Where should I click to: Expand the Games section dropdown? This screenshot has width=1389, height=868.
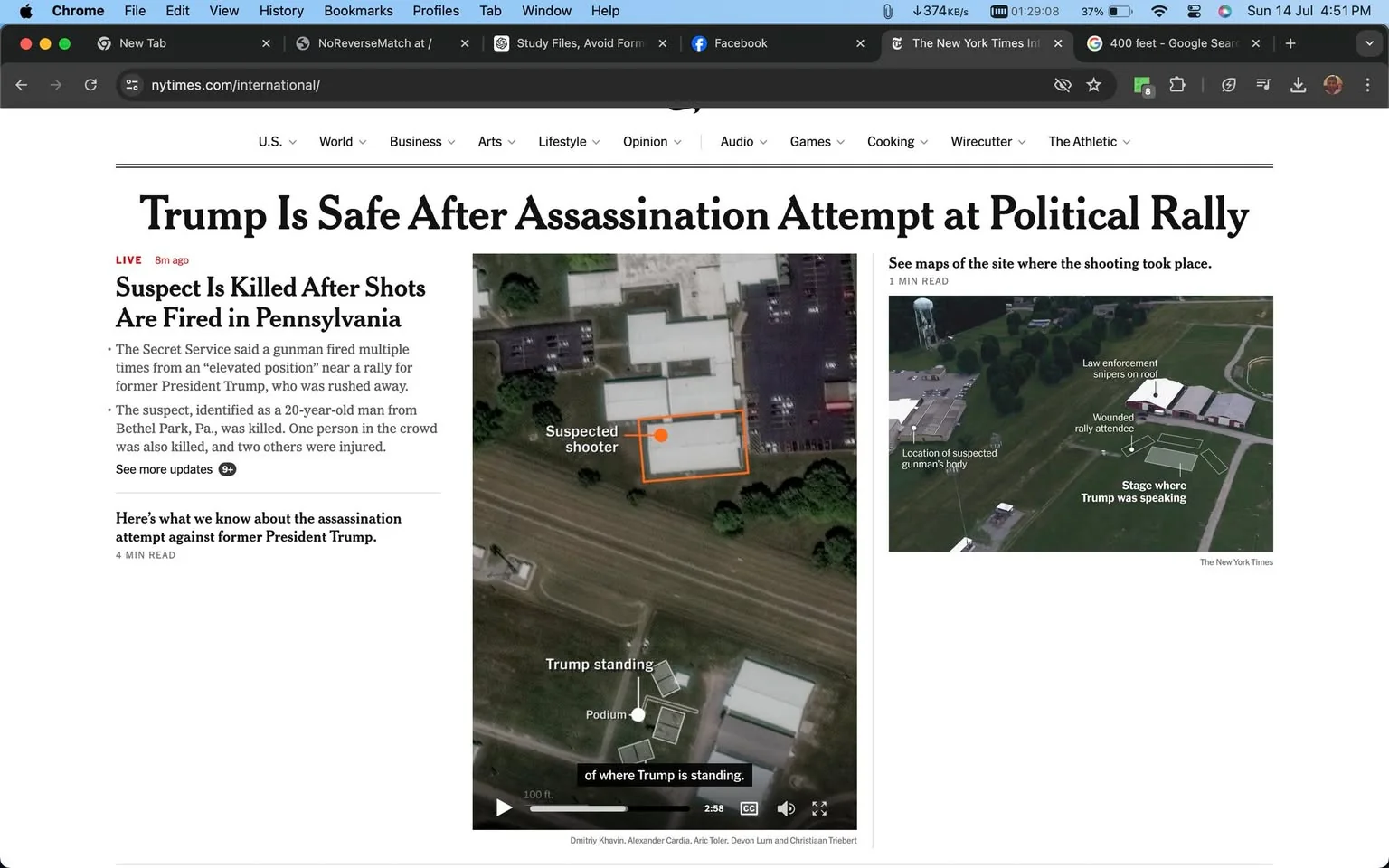817,142
